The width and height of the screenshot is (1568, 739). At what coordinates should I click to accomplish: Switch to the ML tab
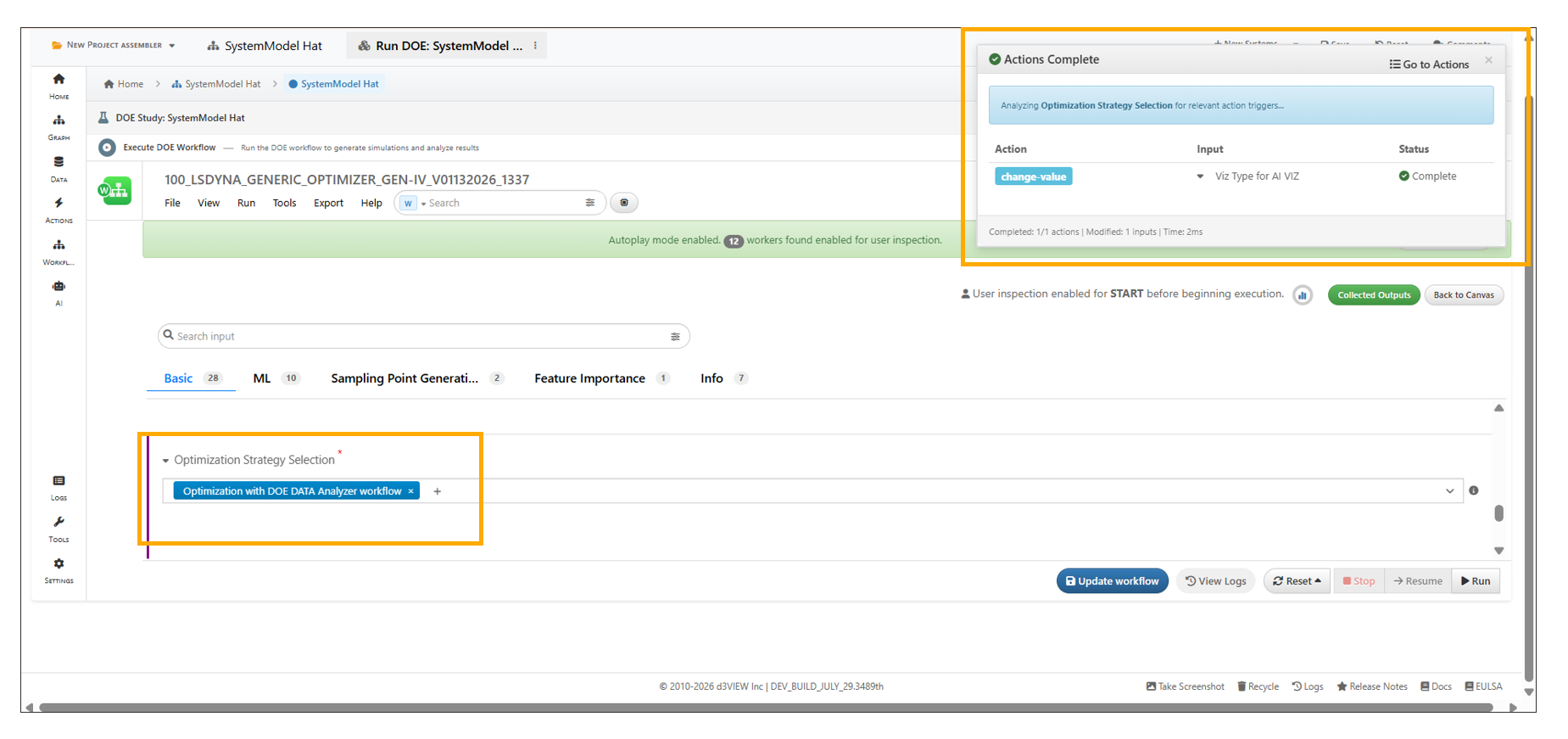coord(262,378)
